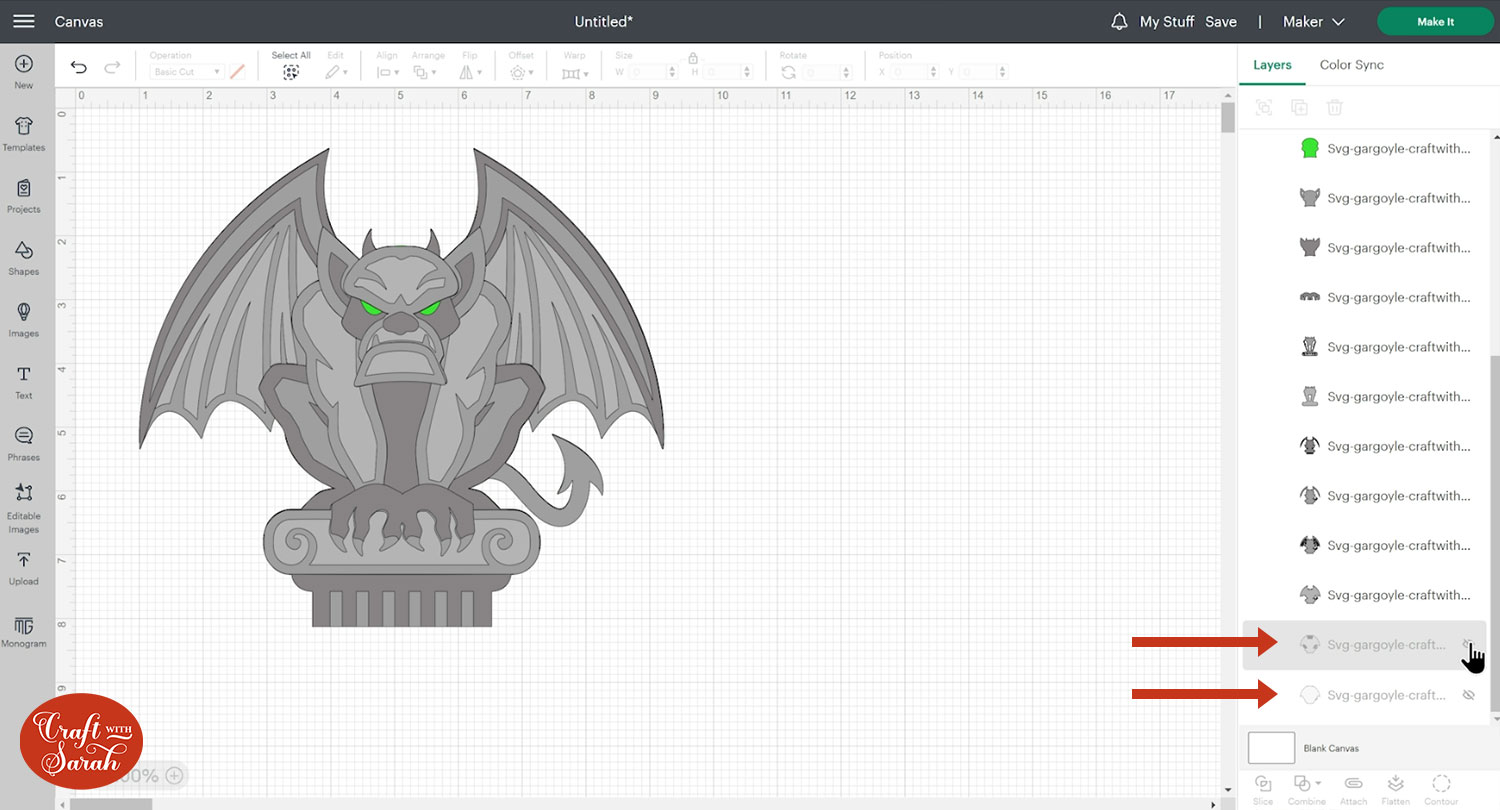This screenshot has width=1500, height=810.
Task: Open the Upload panel
Action: (24, 567)
